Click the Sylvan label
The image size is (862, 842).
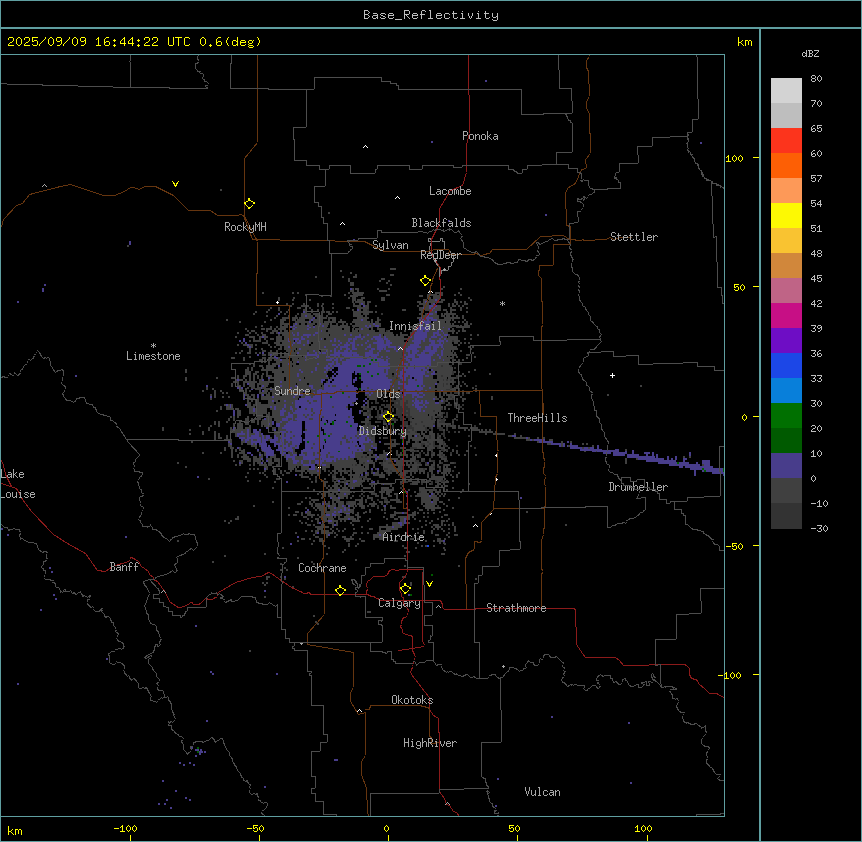(390, 245)
